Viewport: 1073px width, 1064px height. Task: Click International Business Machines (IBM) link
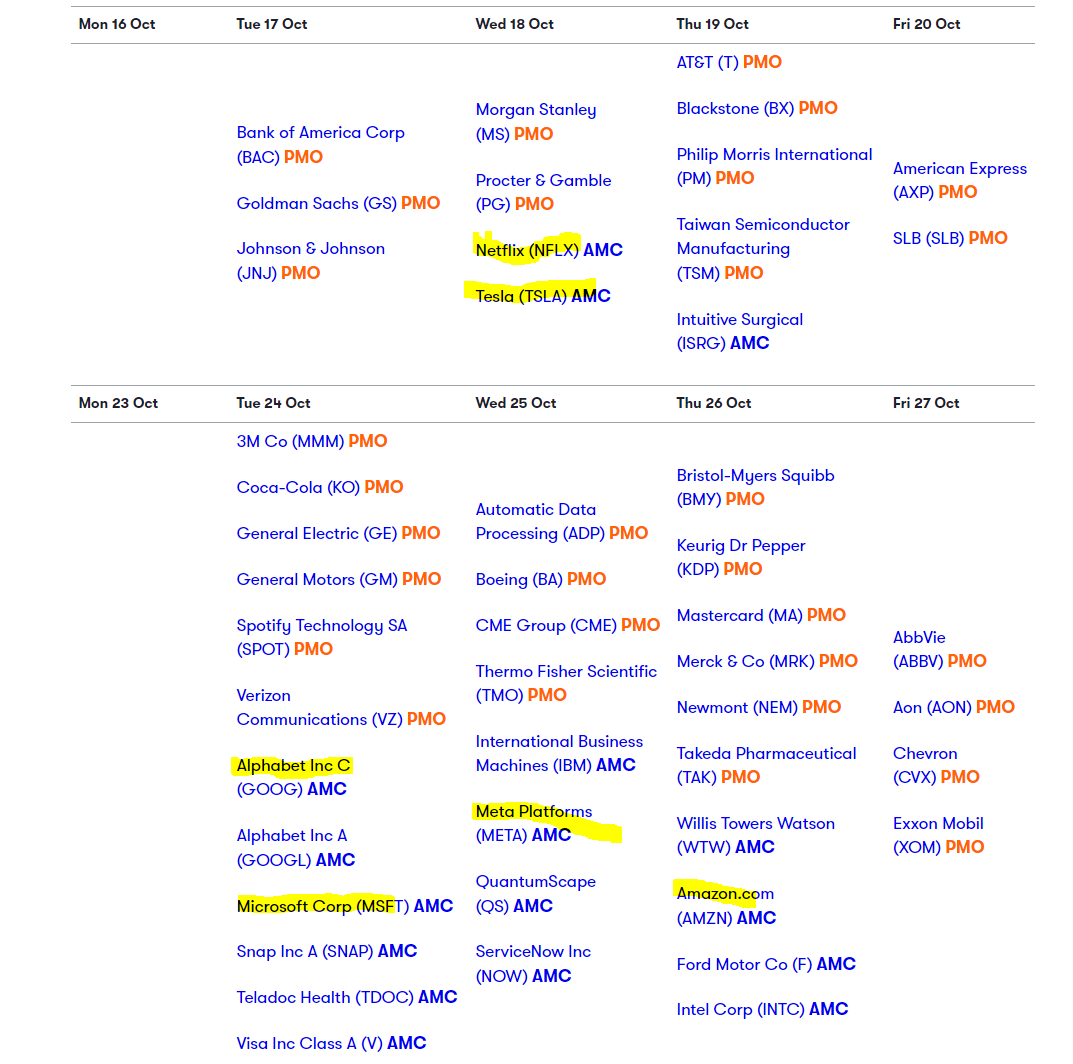click(x=559, y=753)
